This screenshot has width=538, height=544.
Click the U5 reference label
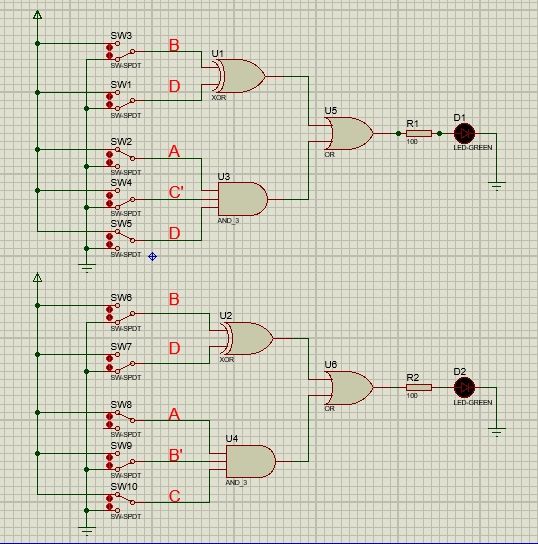pyautogui.click(x=331, y=111)
